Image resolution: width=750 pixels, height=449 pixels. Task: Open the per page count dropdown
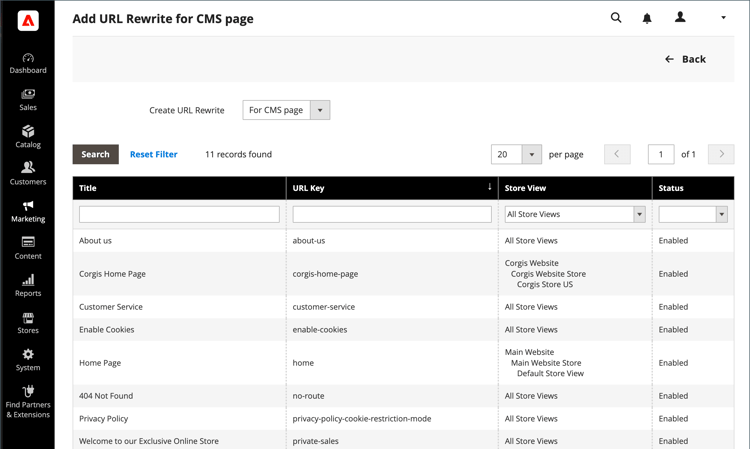point(516,154)
